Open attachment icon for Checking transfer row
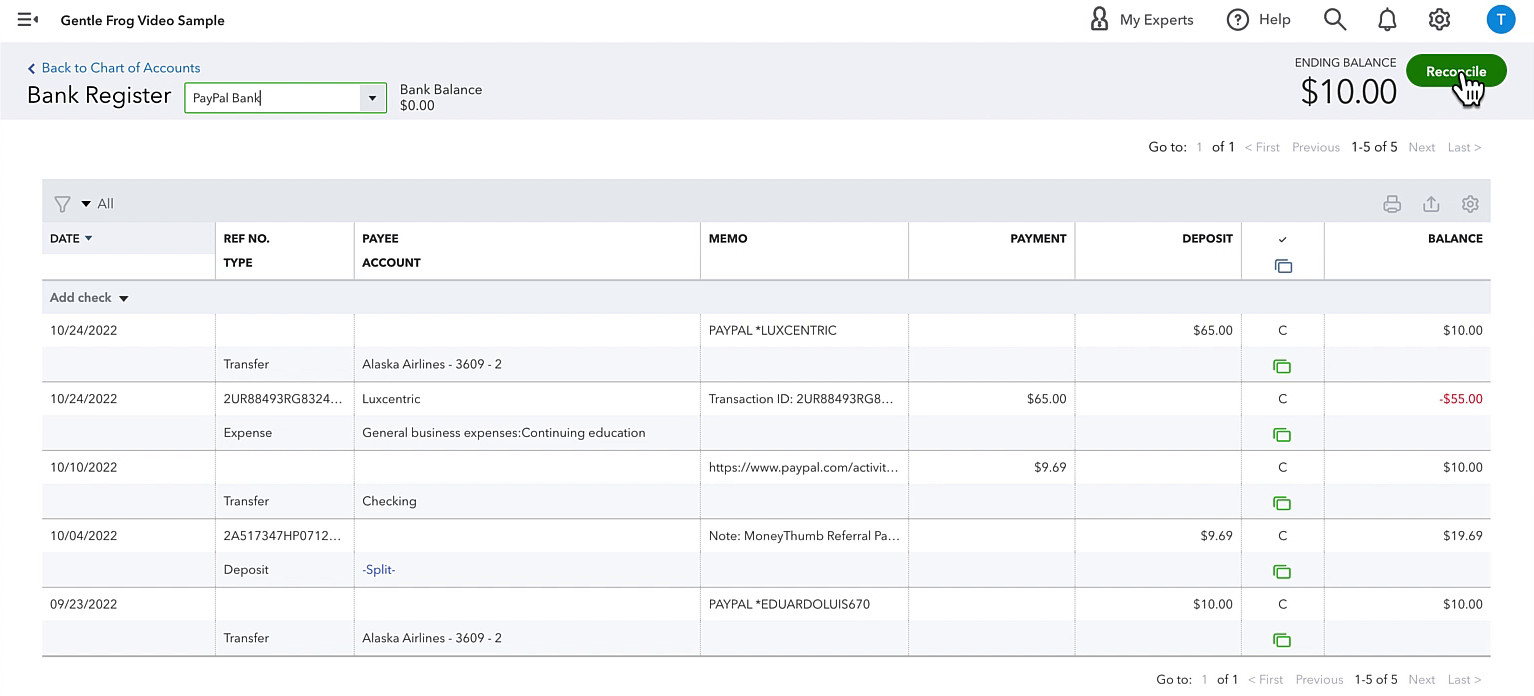The height and width of the screenshot is (696, 1534). coord(1282,503)
